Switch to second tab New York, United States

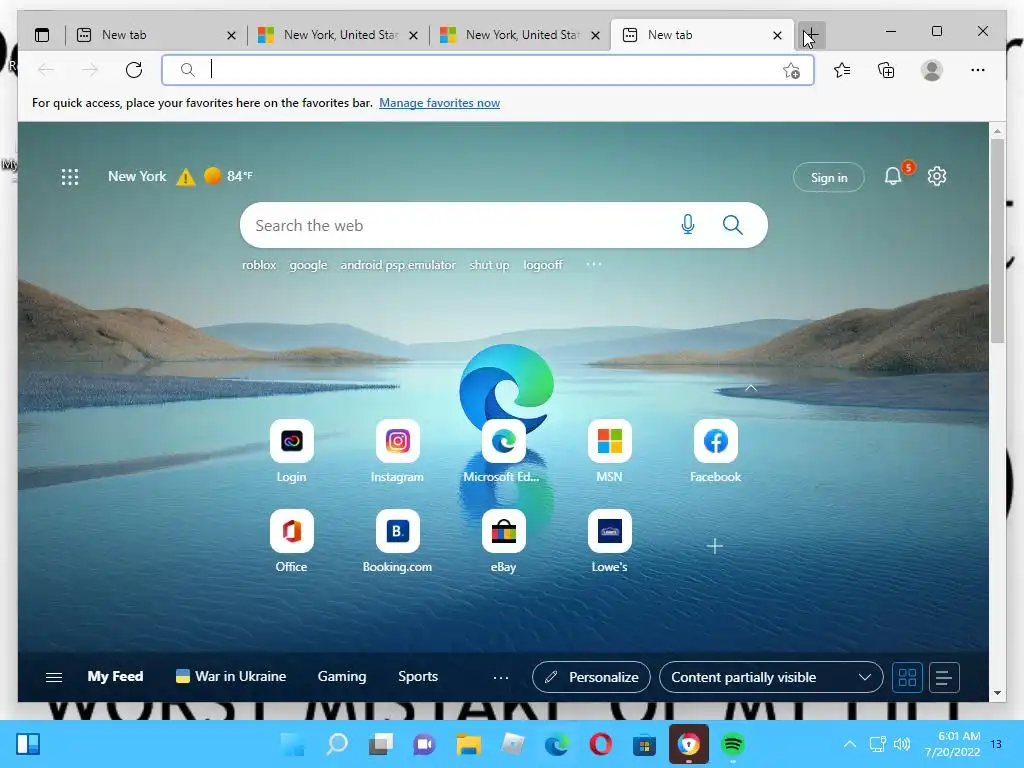tap(338, 35)
